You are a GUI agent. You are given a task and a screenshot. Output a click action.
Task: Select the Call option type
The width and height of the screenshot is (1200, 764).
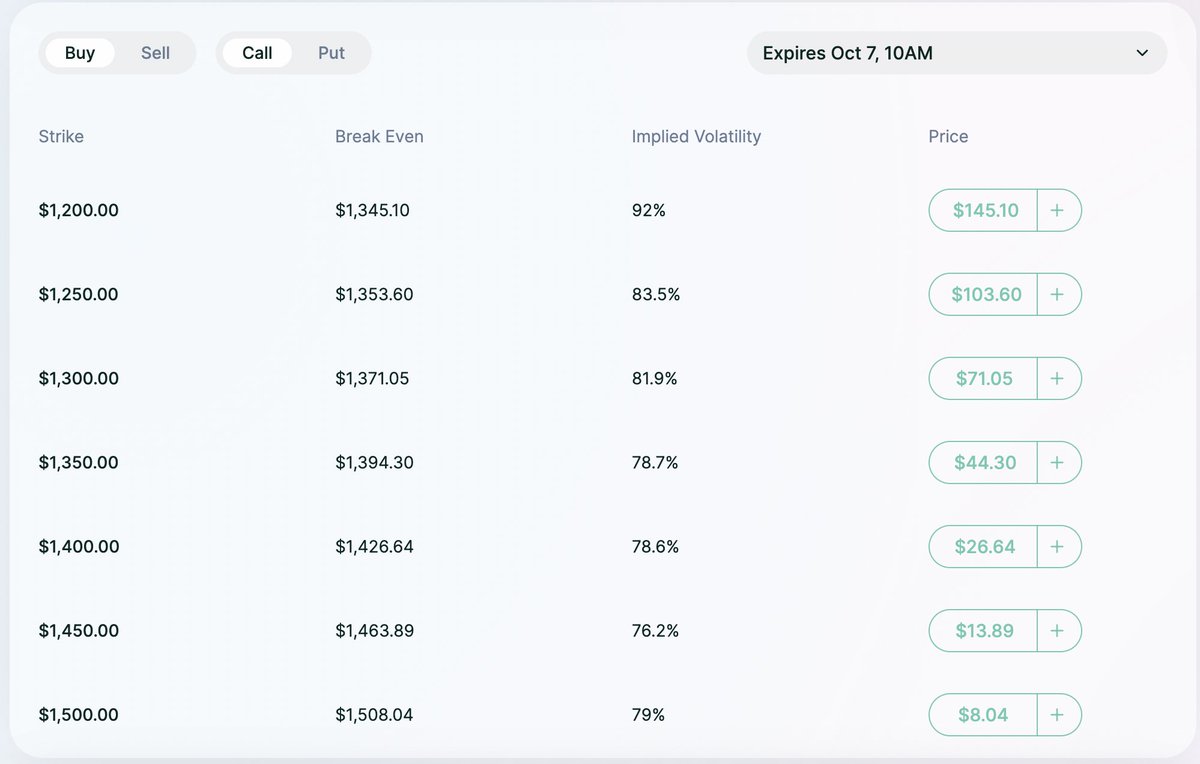point(257,53)
